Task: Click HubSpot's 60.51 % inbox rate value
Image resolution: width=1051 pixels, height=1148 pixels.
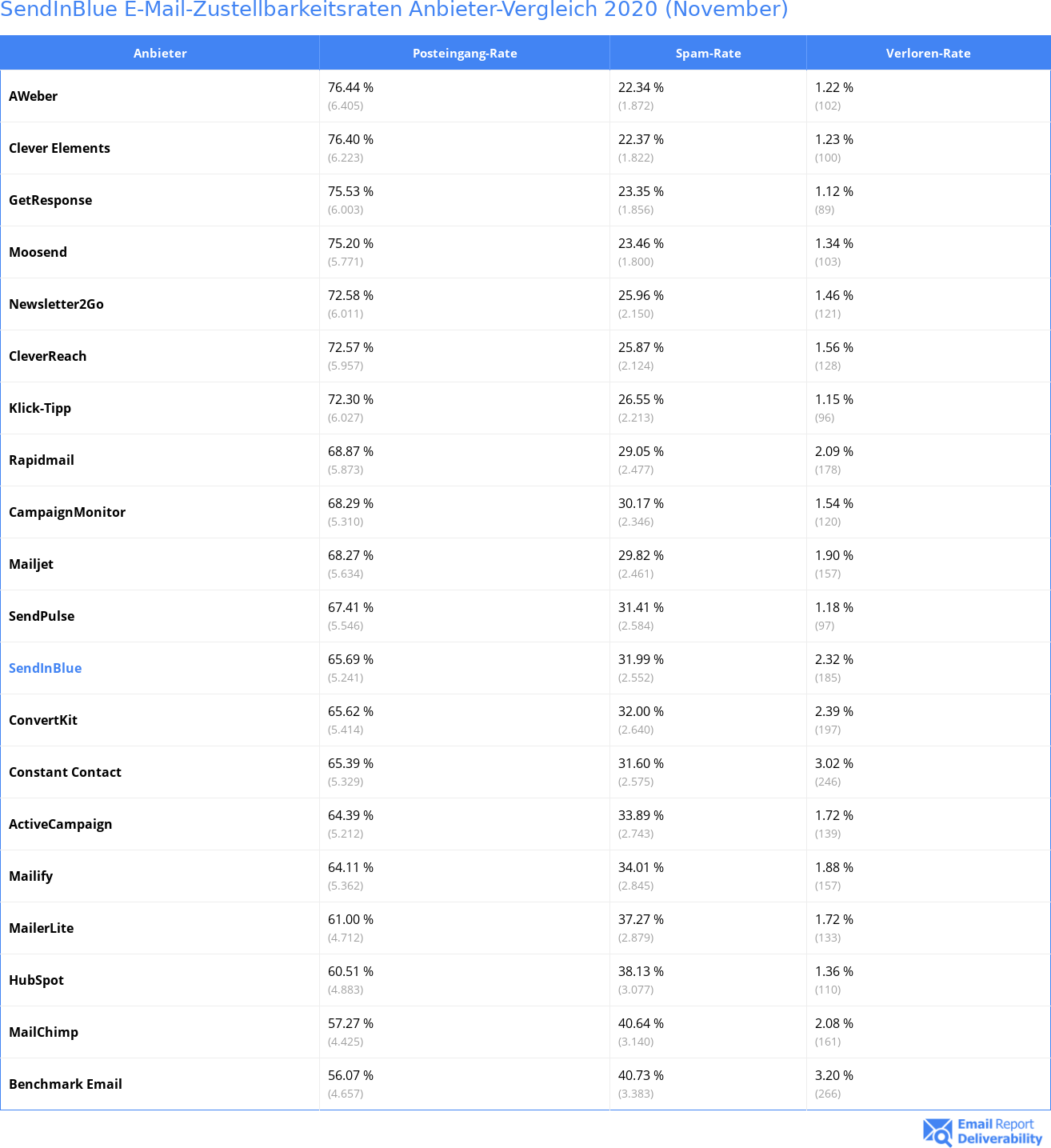Action: click(350, 971)
